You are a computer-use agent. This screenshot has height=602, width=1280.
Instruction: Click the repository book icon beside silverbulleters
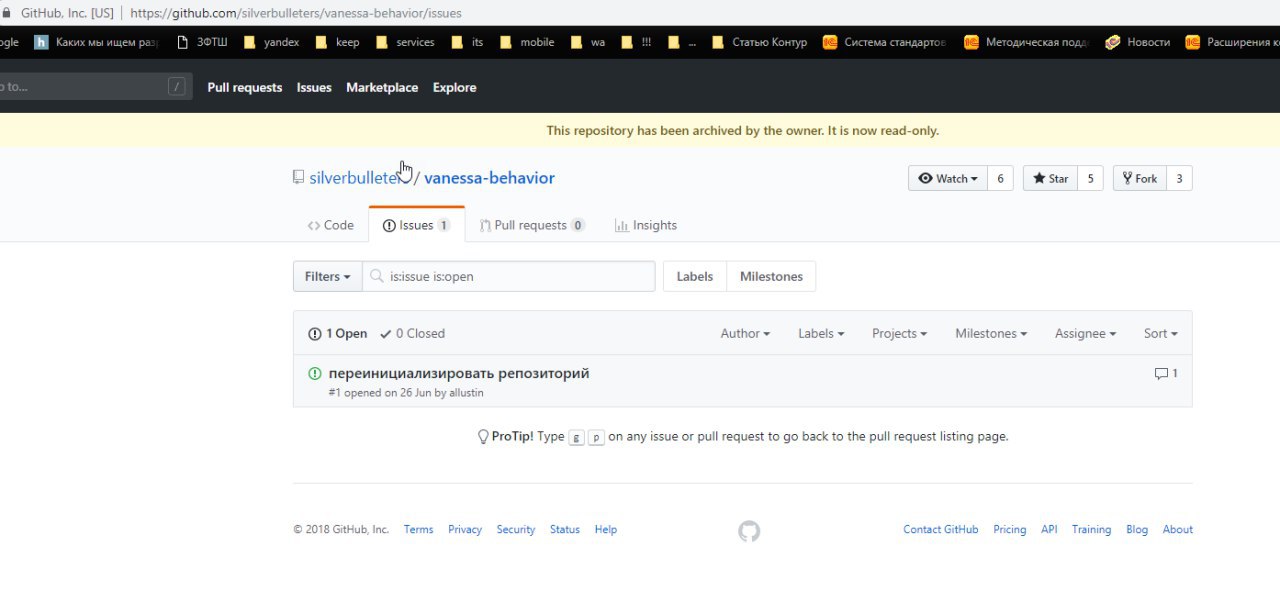tap(298, 177)
